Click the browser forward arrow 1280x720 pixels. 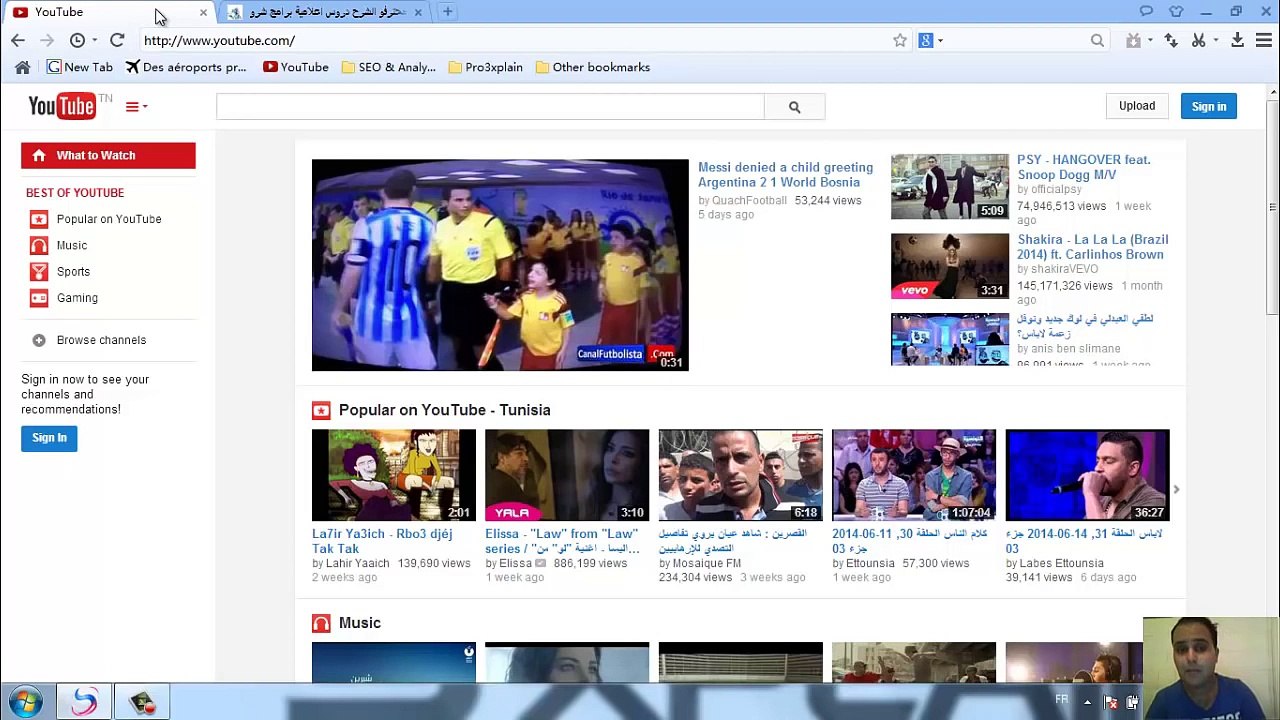pos(46,40)
